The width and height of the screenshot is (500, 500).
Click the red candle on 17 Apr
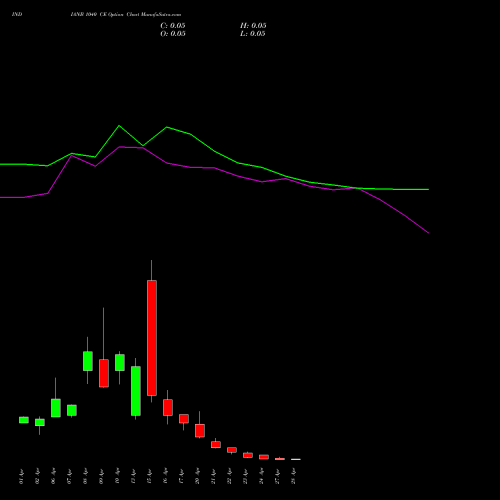pyautogui.click(x=184, y=419)
